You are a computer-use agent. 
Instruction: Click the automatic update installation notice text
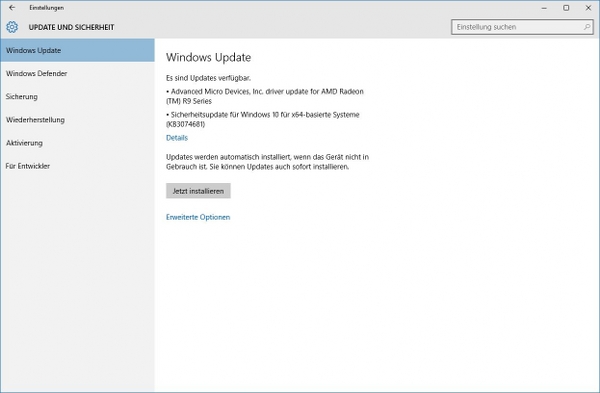click(267, 162)
